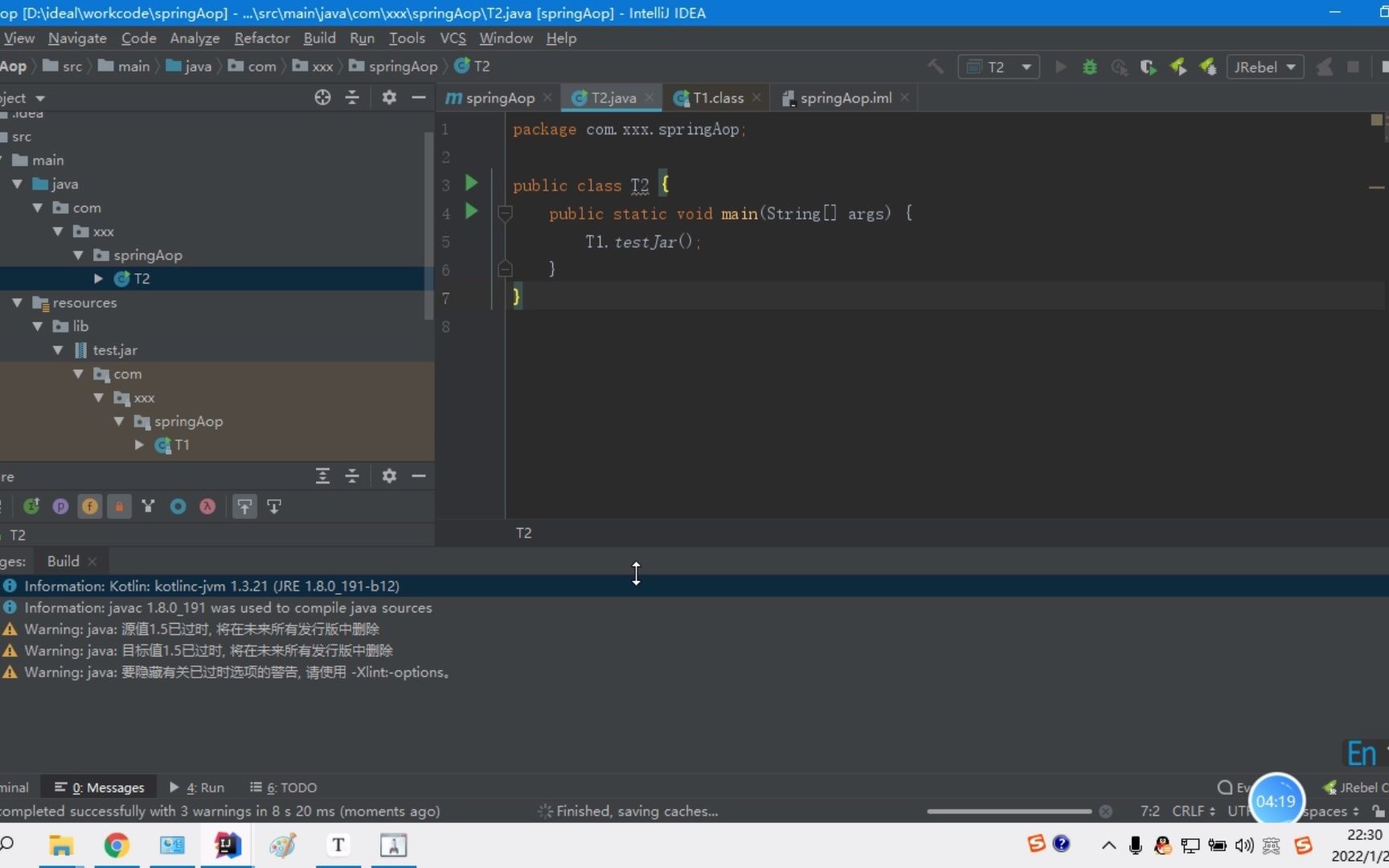Close the T2.java editor tab
The image size is (1389, 868).
tap(649, 98)
